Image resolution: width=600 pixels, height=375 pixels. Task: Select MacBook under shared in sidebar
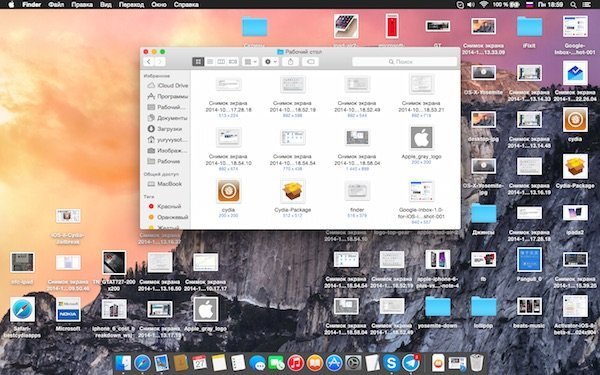[165, 184]
